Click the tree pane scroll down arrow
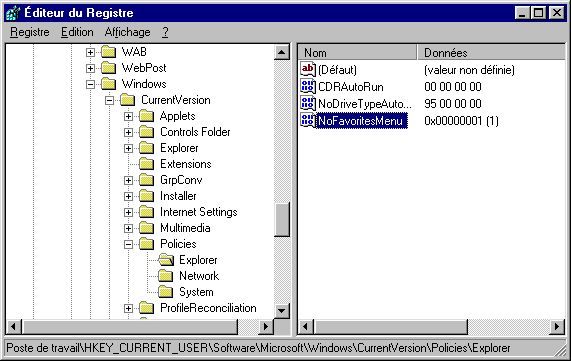The height and width of the screenshot is (361, 571). click(281, 311)
